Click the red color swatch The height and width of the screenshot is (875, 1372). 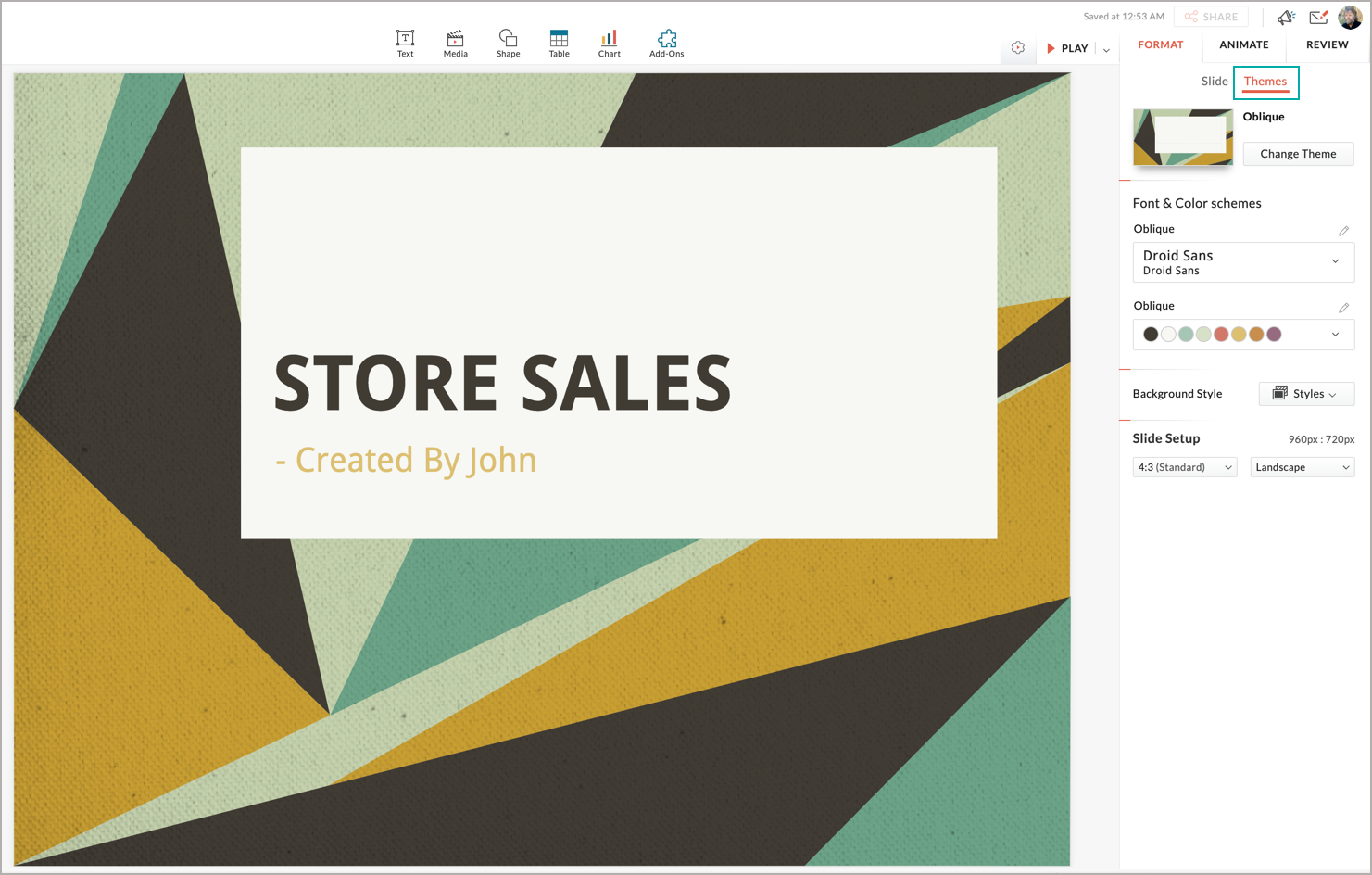(x=1221, y=335)
